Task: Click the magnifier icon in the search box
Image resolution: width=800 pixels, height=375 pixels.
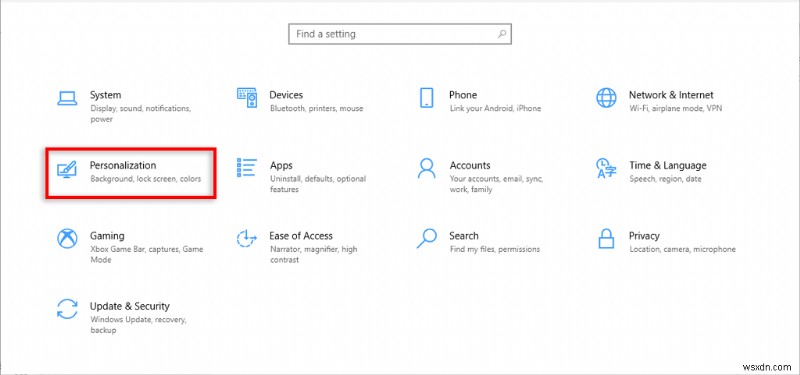Action: point(502,34)
